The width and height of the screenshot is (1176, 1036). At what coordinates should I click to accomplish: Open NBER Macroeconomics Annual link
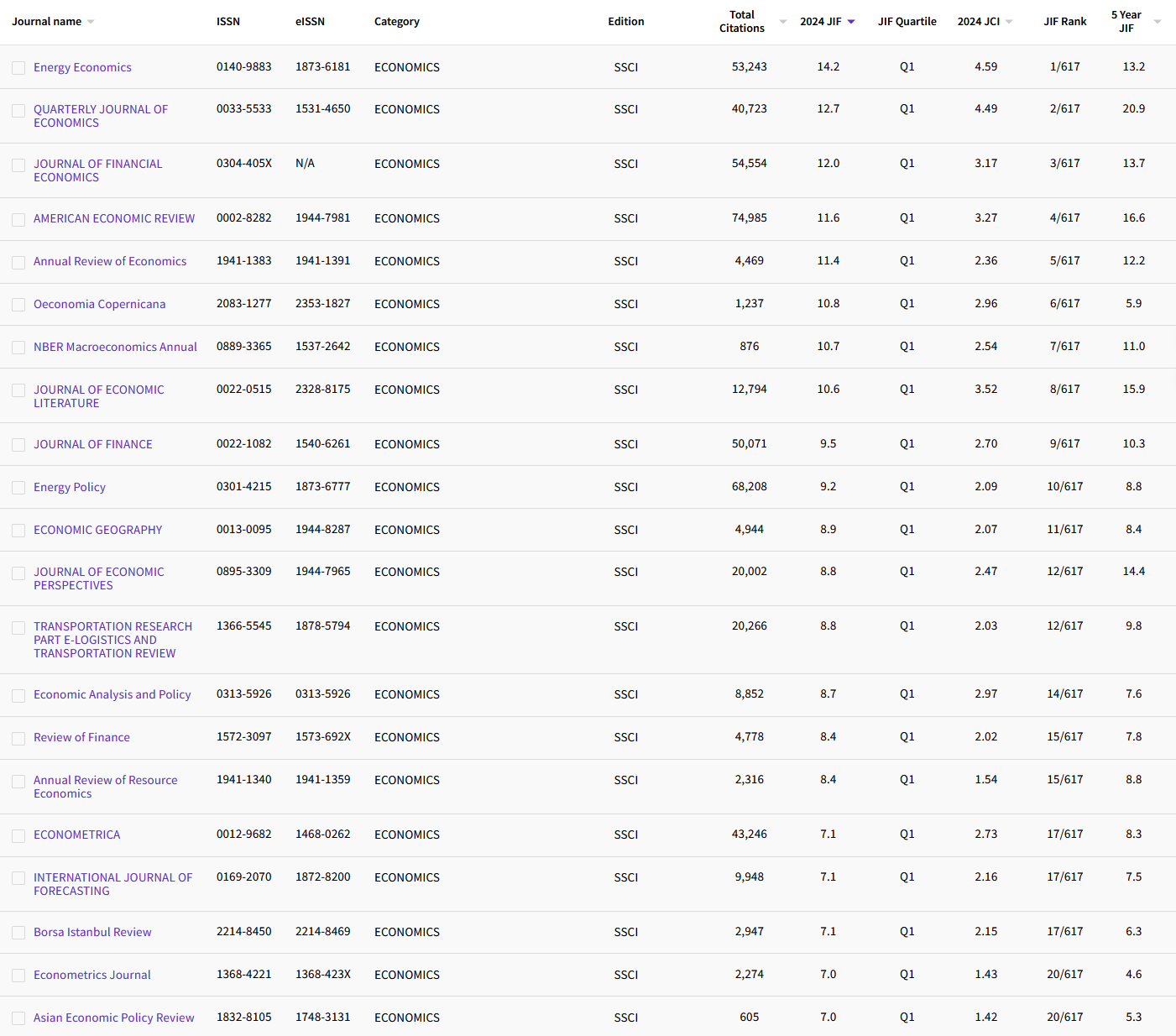(x=115, y=347)
